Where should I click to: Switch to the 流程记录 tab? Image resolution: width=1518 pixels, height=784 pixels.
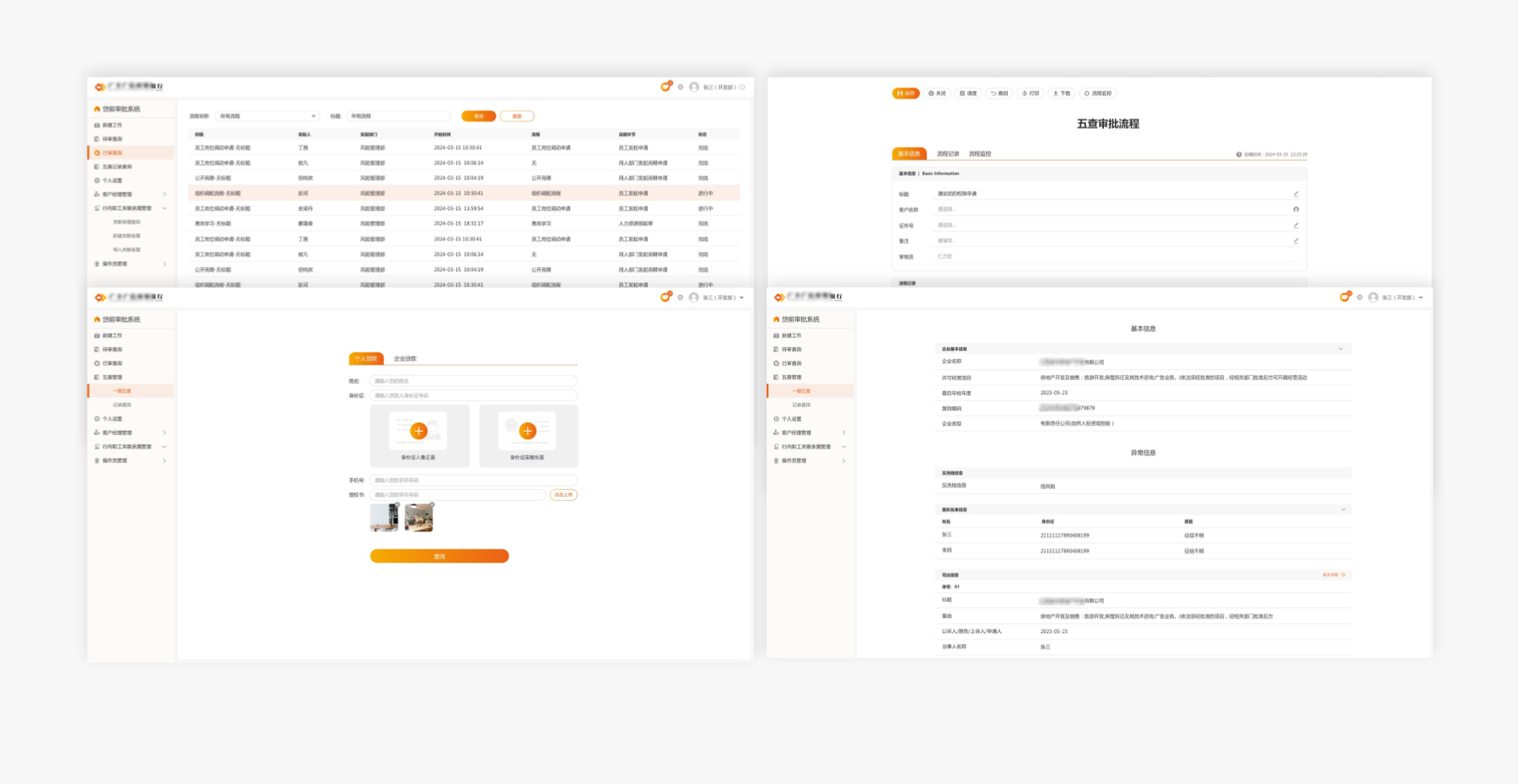point(947,154)
